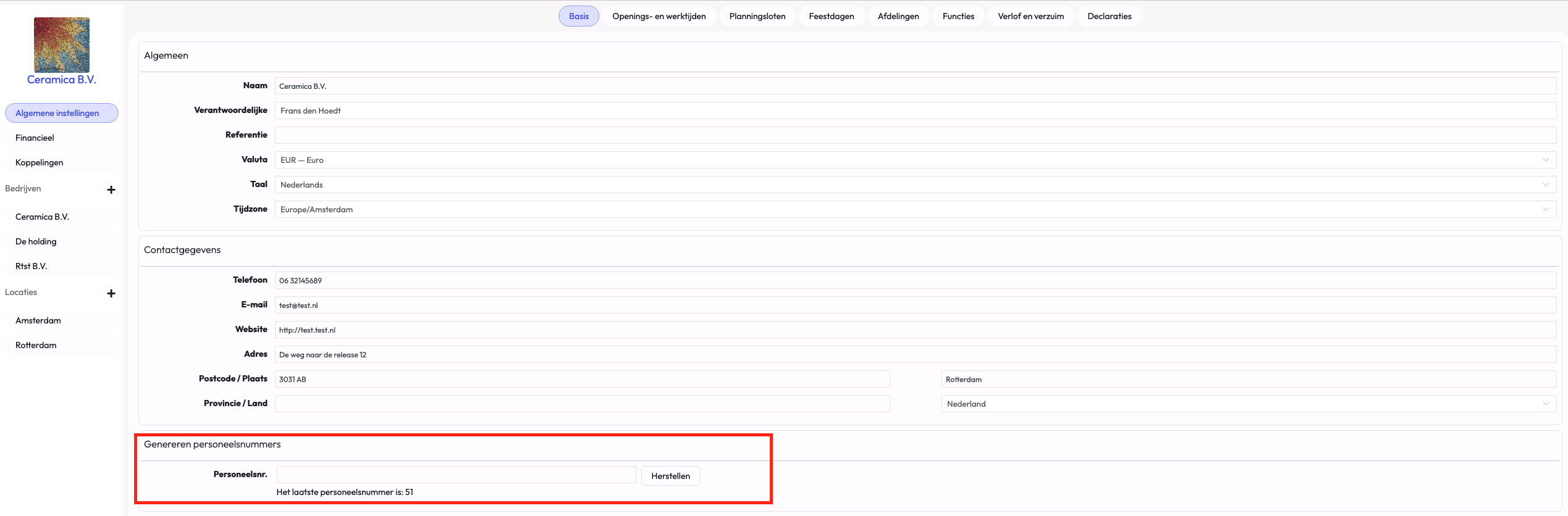The height and width of the screenshot is (516, 1568).
Task: Click the Website input field
Action: point(916,330)
